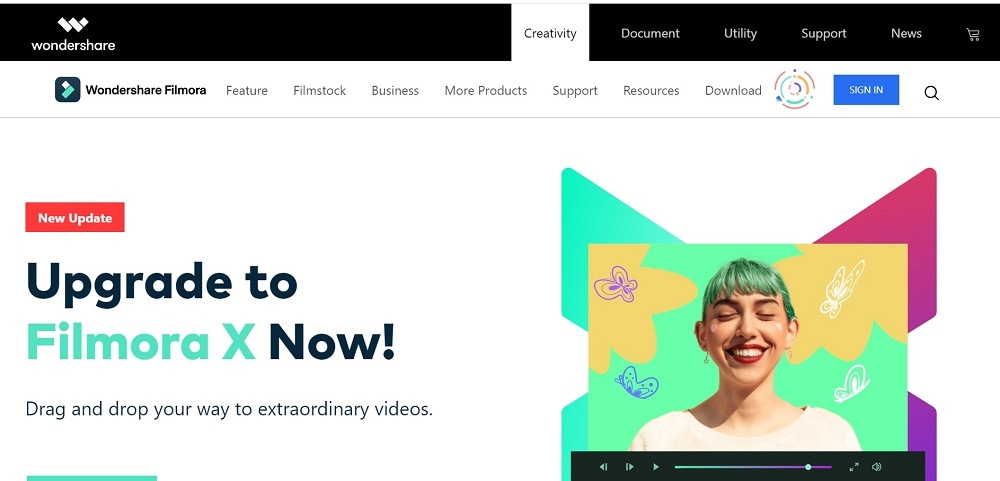Click the preview progress slider knob
Screen dimensions: 1000x481
tap(808, 467)
